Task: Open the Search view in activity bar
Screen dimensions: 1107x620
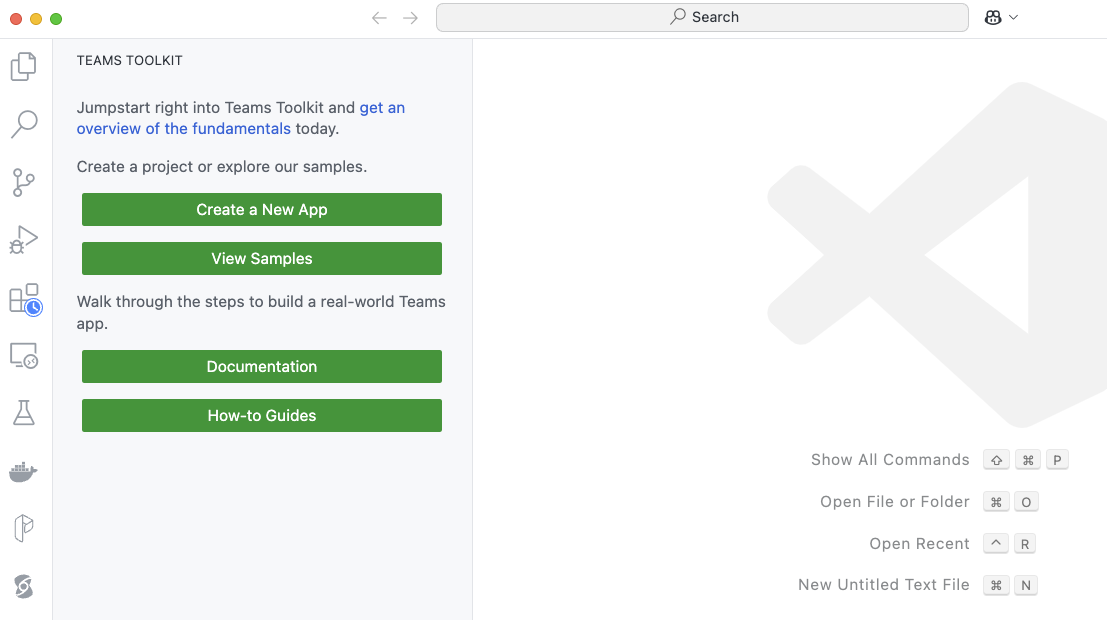Action: click(x=23, y=125)
